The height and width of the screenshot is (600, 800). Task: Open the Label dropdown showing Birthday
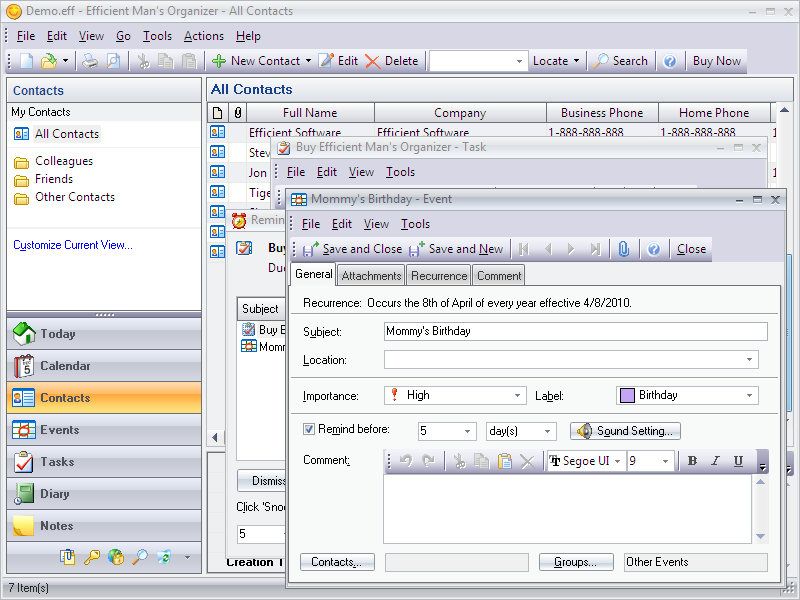pyautogui.click(x=750, y=396)
